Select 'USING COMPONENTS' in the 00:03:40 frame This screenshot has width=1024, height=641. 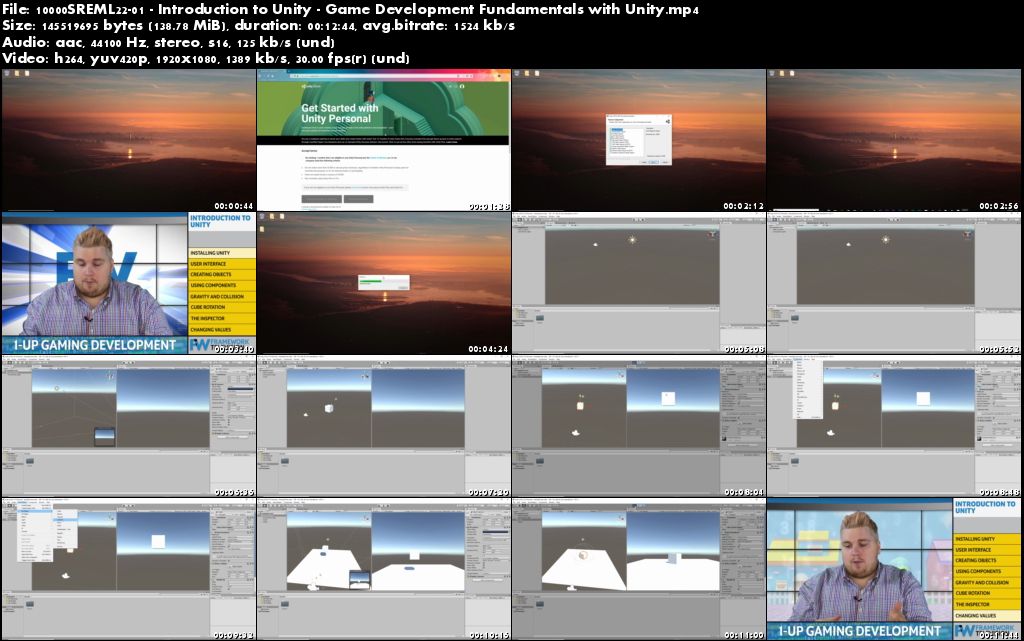click(x=221, y=285)
